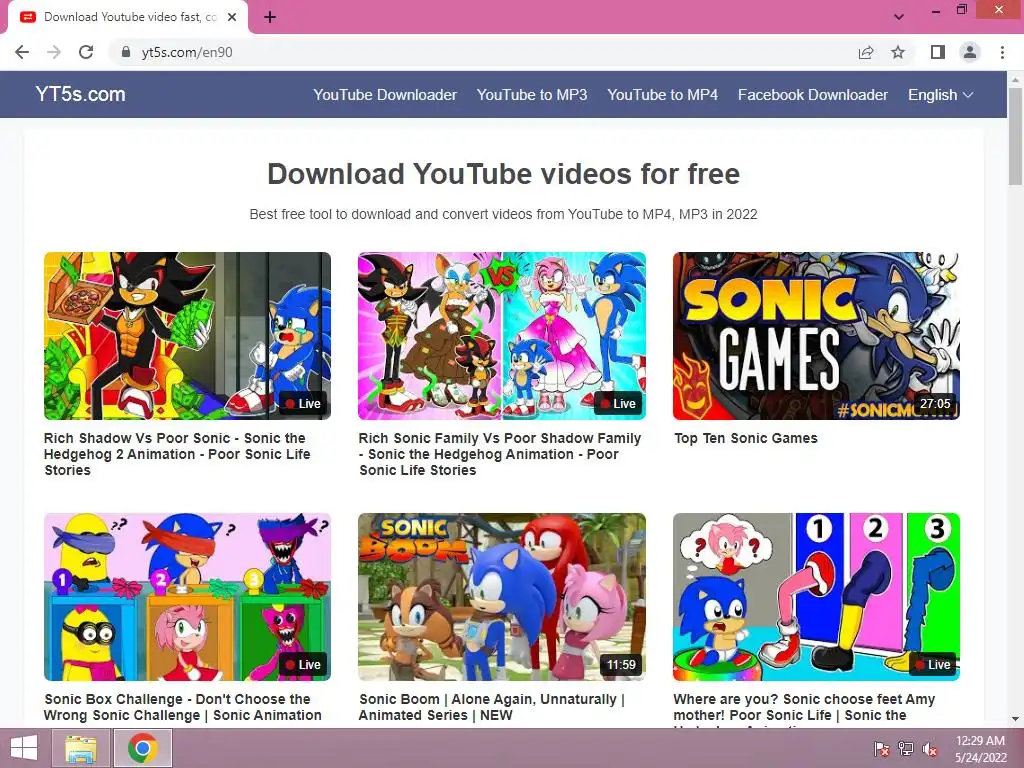The height and width of the screenshot is (768, 1024).
Task: Click the scrollbar up arrow
Action: point(1015,78)
